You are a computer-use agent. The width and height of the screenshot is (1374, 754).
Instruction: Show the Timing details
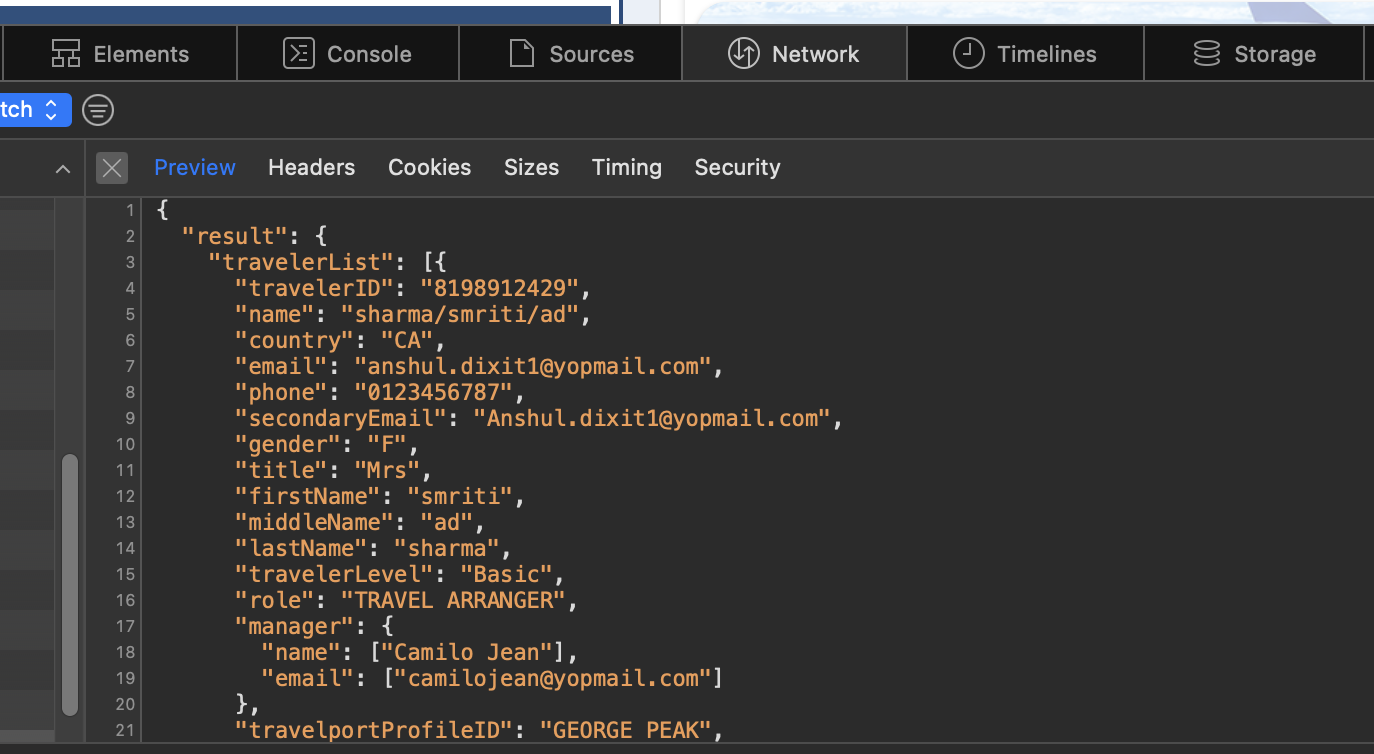click(x=626, y=168)
